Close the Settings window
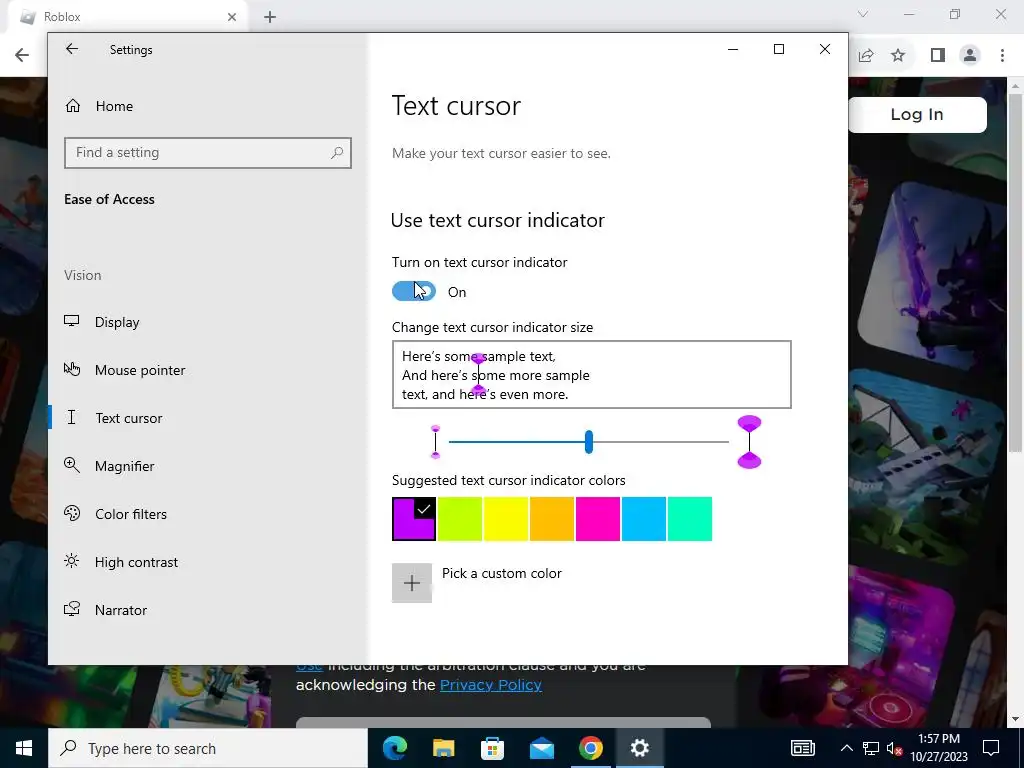Screen dimensions: 1024x768 pos(825,49)
